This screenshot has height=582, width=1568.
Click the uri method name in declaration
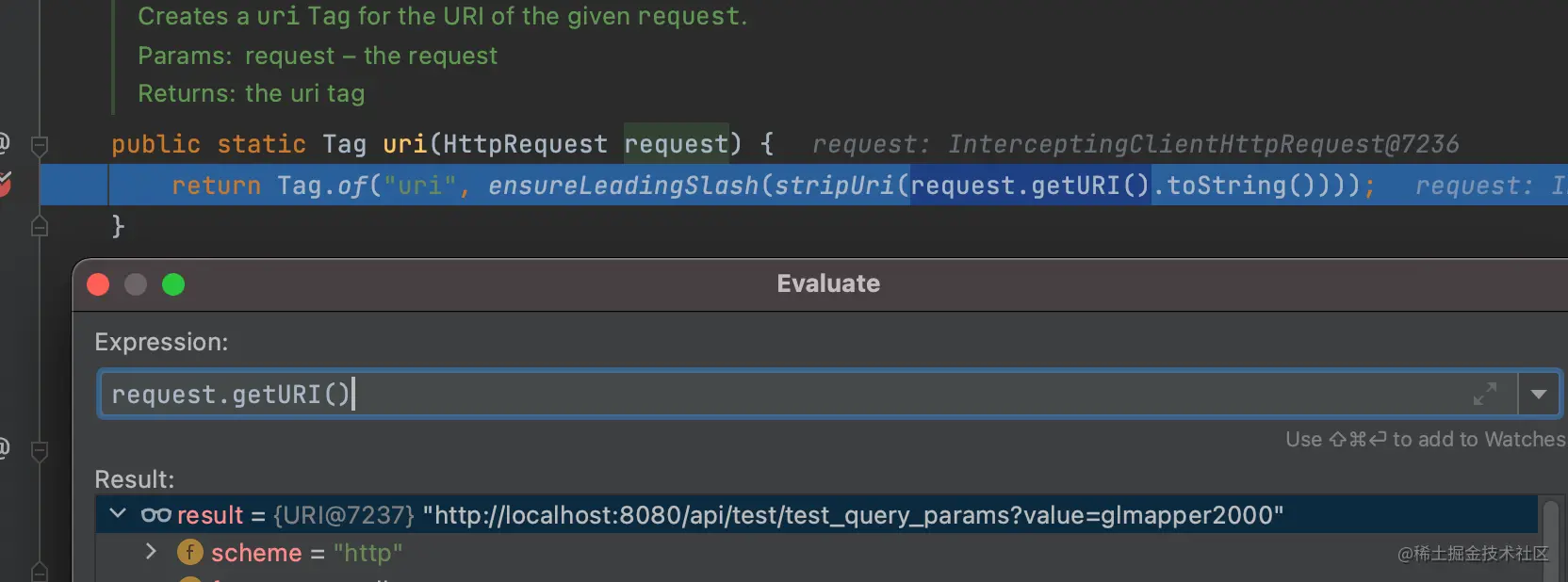[x=404, y=144]
